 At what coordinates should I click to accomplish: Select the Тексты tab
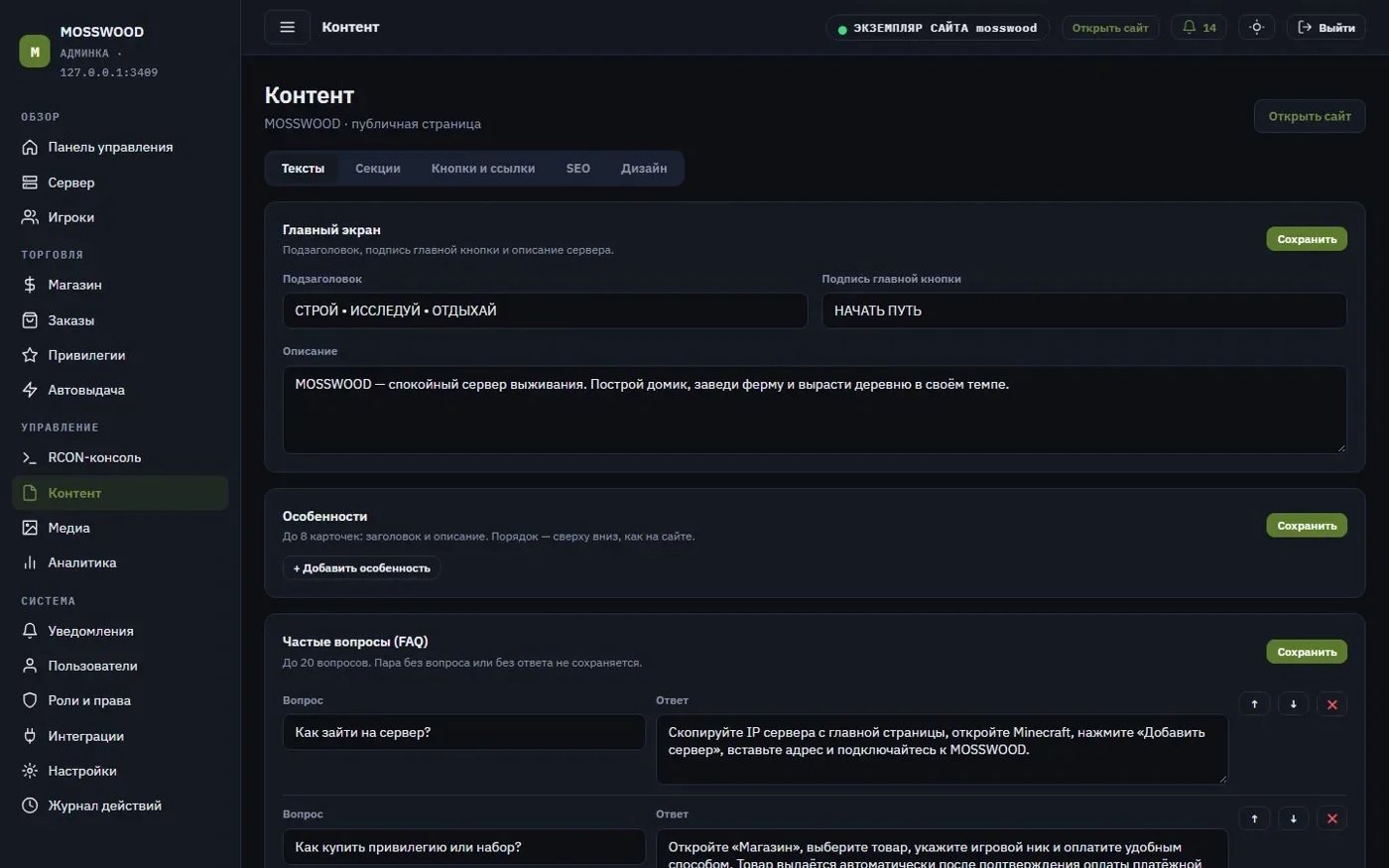click(x=303, y=169)
